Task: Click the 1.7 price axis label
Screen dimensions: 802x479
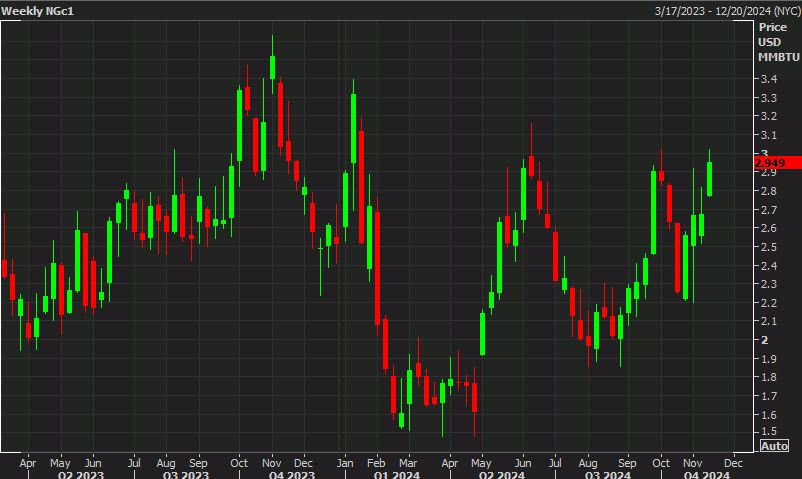Action: pyautogui.click(x=769, y=396)
